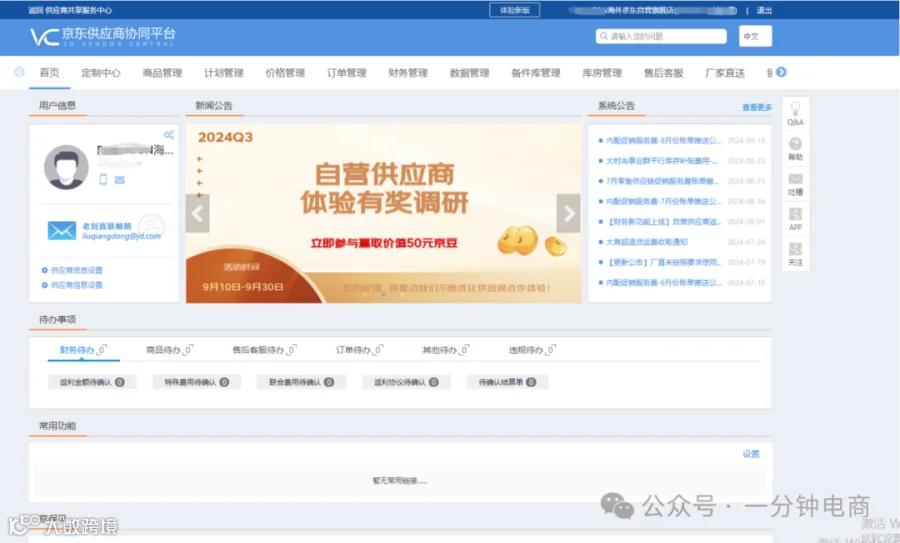Switch to the 订单待办 tab
This screenshot has width=900, height=543.
[x=359, y=350]
